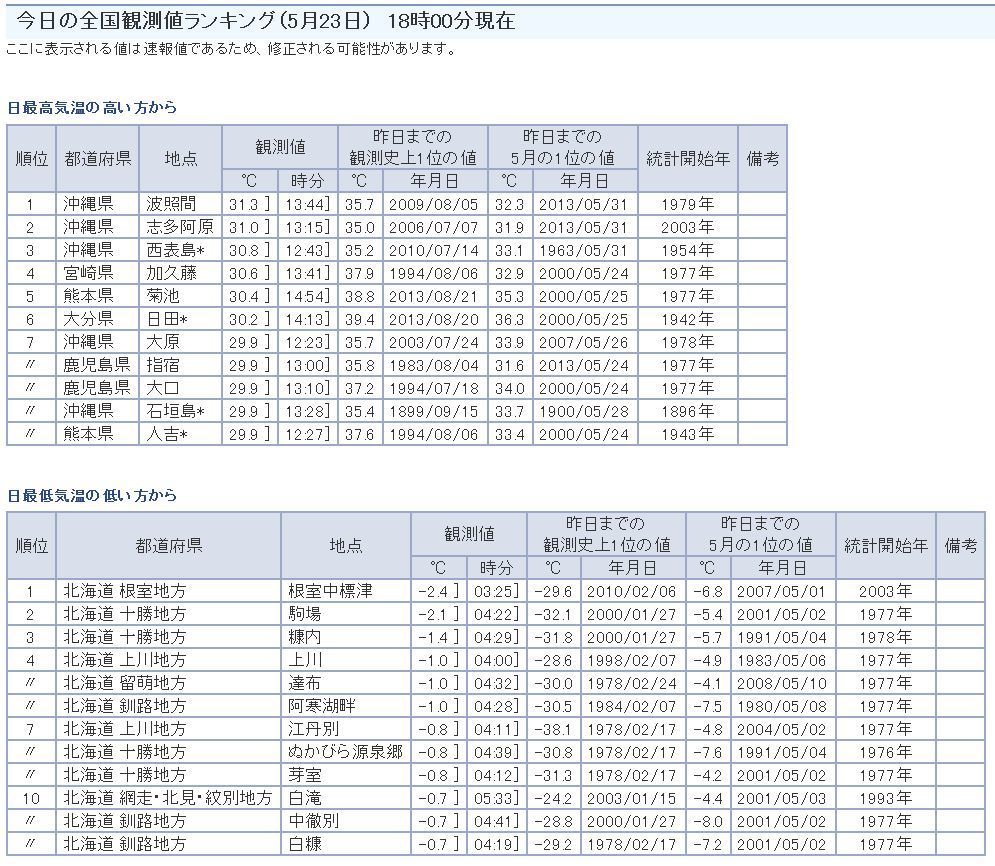995x866 pixels.
Task: Select the 加久藤 location cell
Action: [171, 273]
